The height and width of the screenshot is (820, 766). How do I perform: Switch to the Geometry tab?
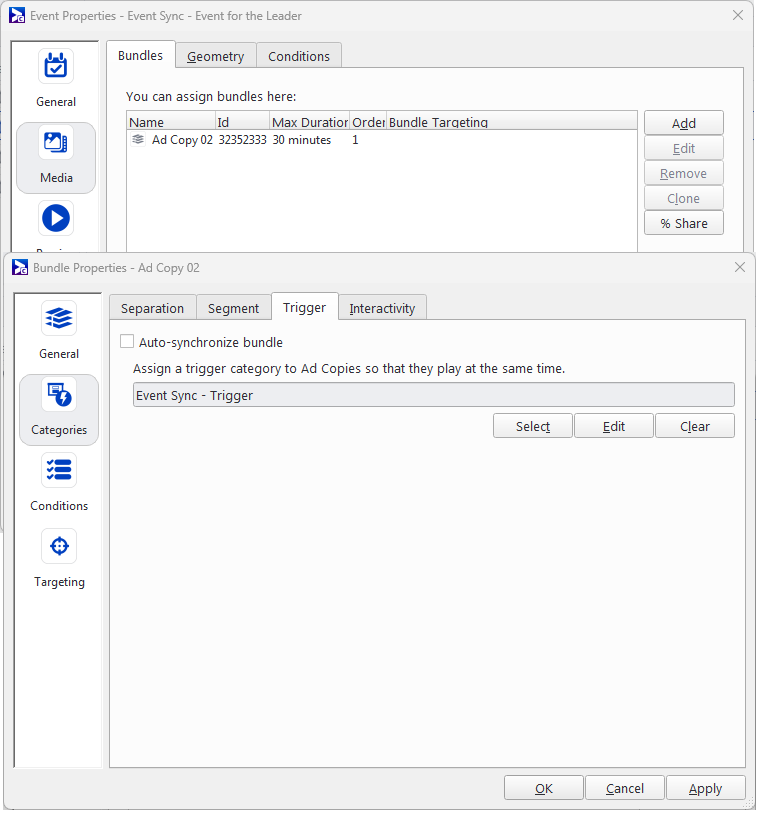215,56
